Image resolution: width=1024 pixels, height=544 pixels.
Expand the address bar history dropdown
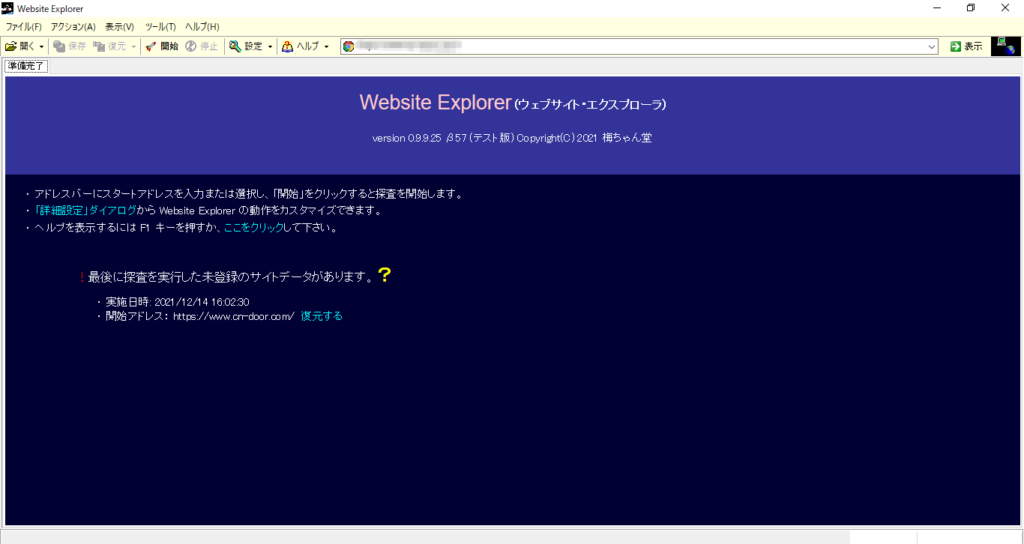click(x=932, y=47)
